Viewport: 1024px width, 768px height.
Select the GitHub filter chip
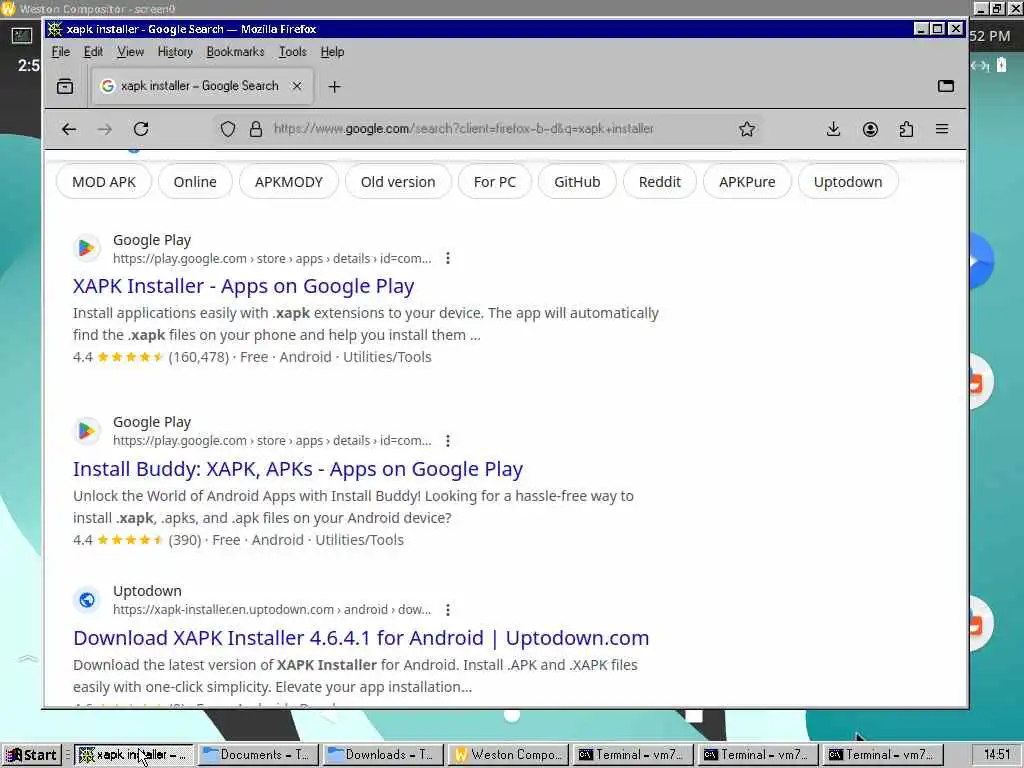click(577, 182)
